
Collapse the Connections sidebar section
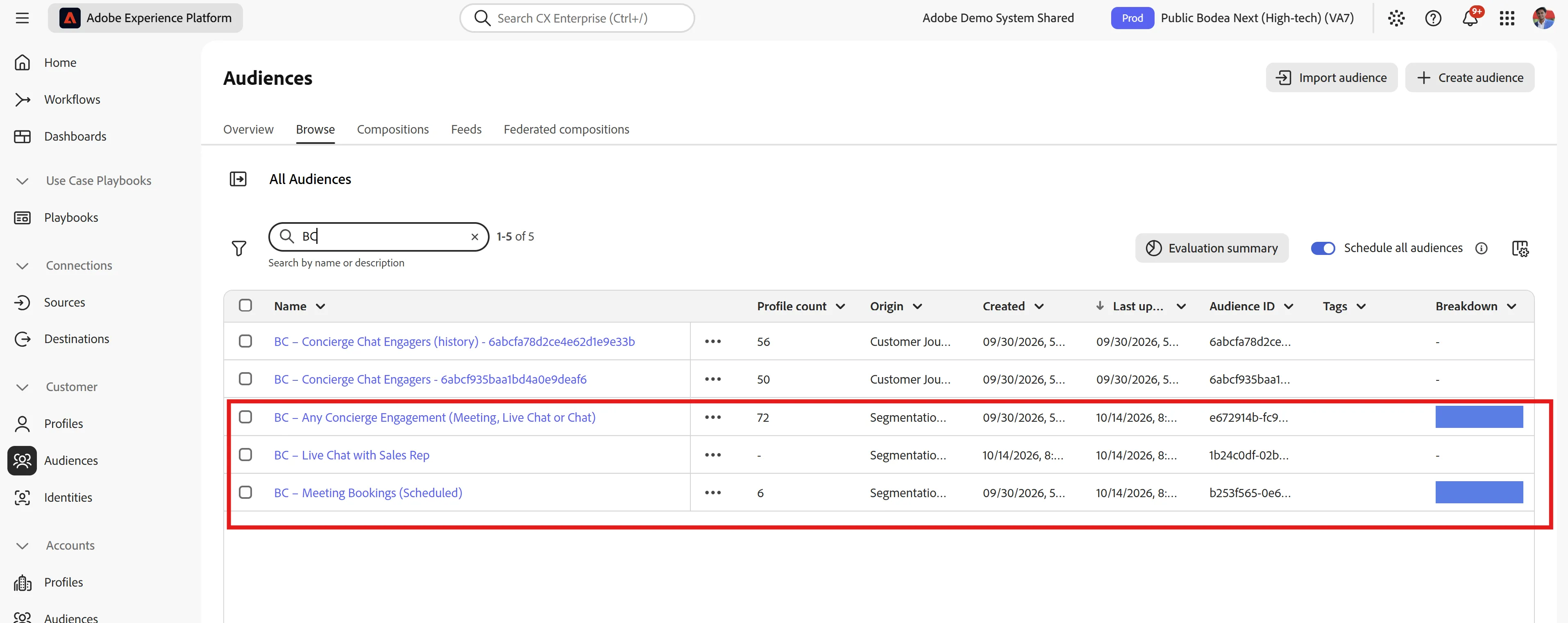(x=23, y=266)
